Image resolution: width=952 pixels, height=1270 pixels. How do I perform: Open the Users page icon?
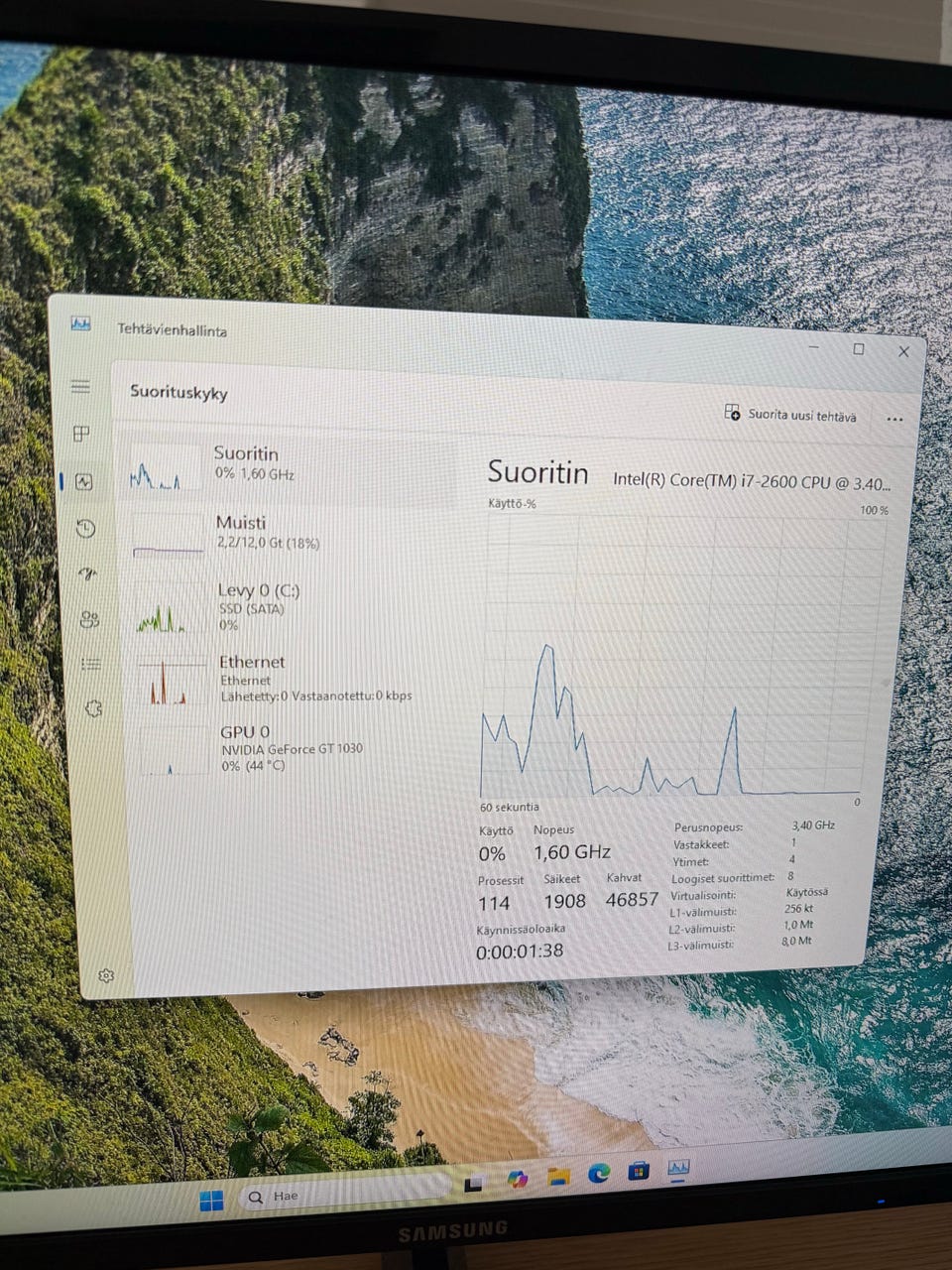(x=89, y=620)
